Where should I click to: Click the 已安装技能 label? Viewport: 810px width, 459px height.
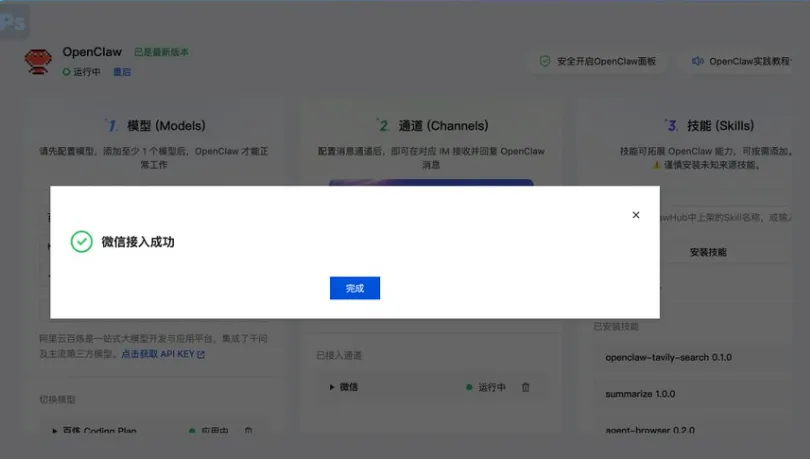tap(616, 326)
